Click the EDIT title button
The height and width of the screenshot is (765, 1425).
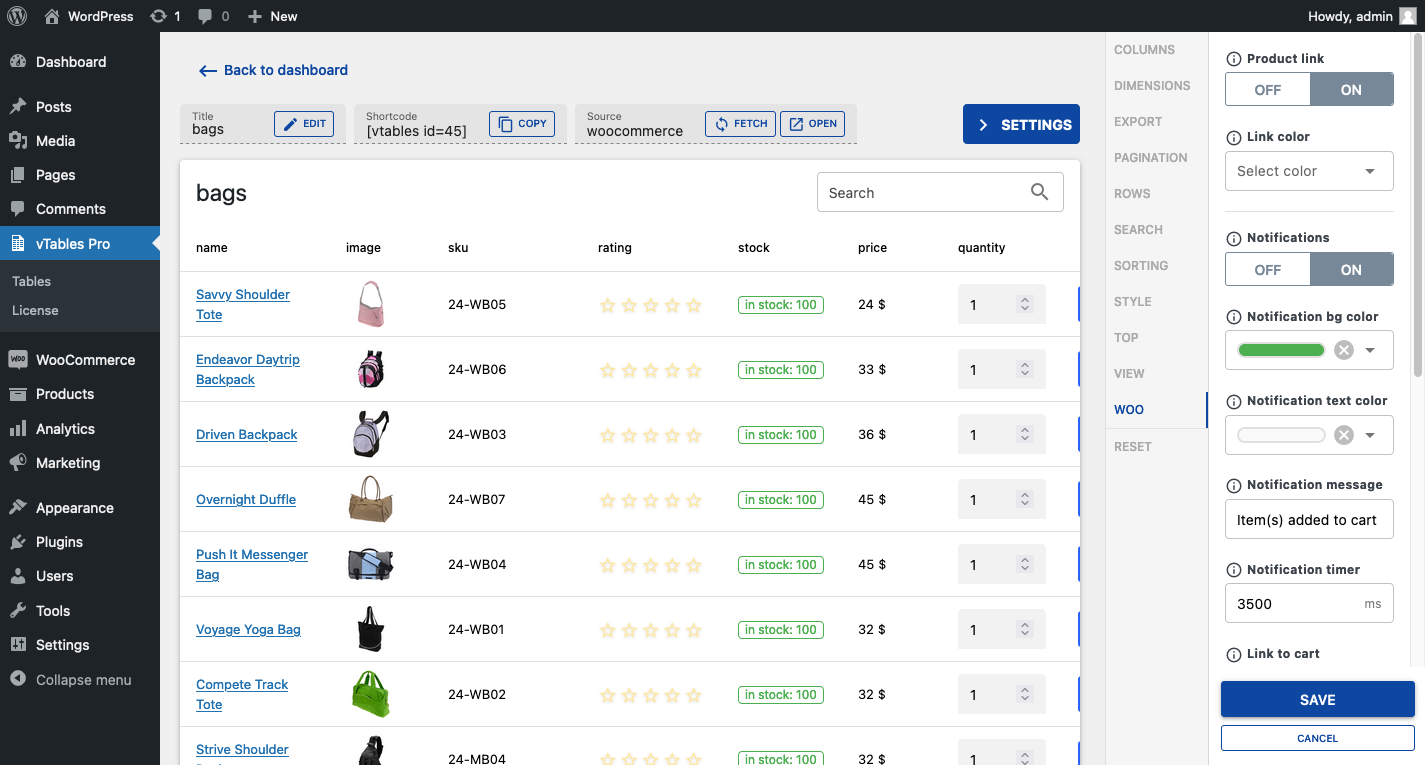tap(304, 124)
